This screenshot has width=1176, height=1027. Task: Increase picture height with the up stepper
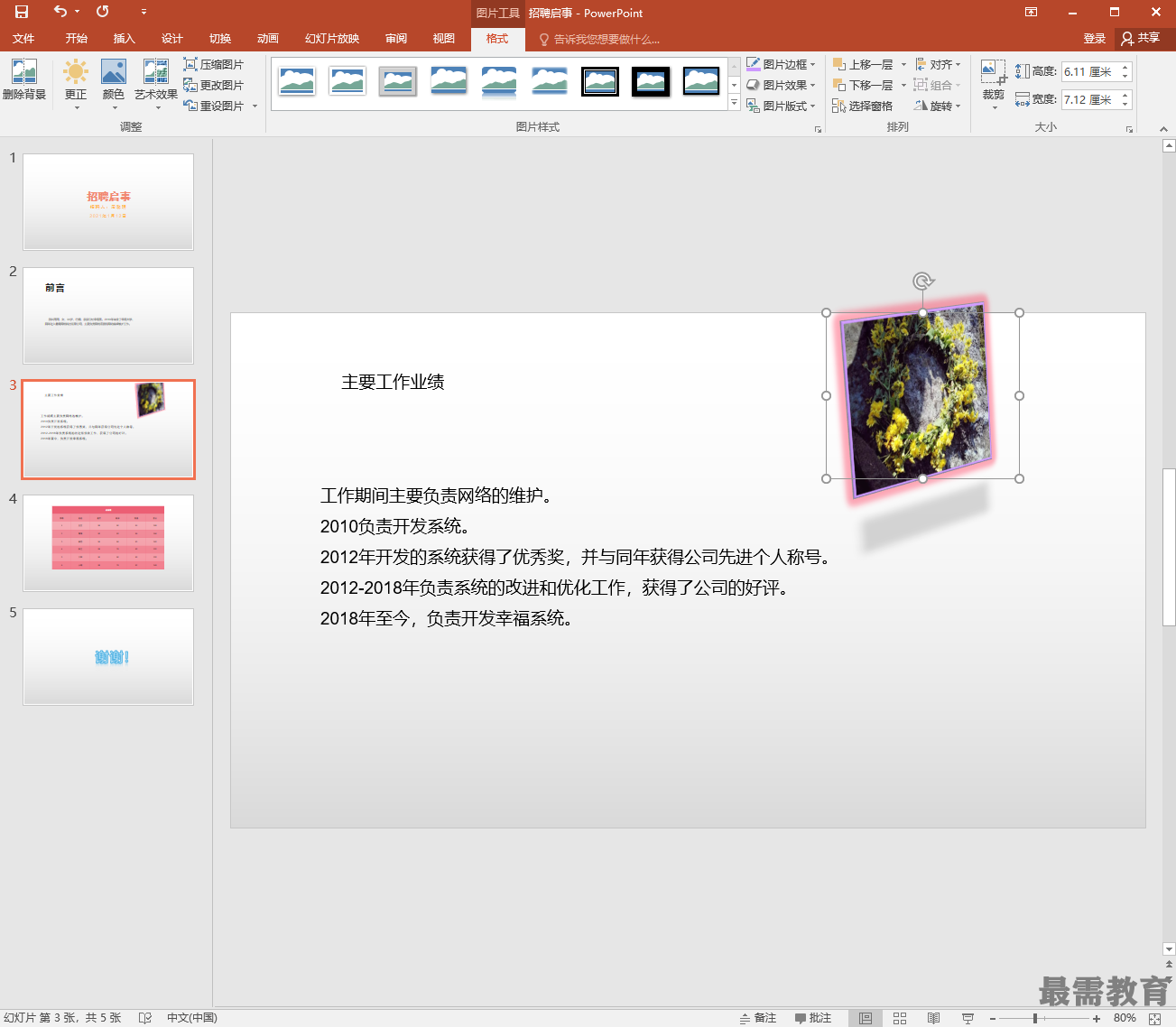(x=1125, y=67)
